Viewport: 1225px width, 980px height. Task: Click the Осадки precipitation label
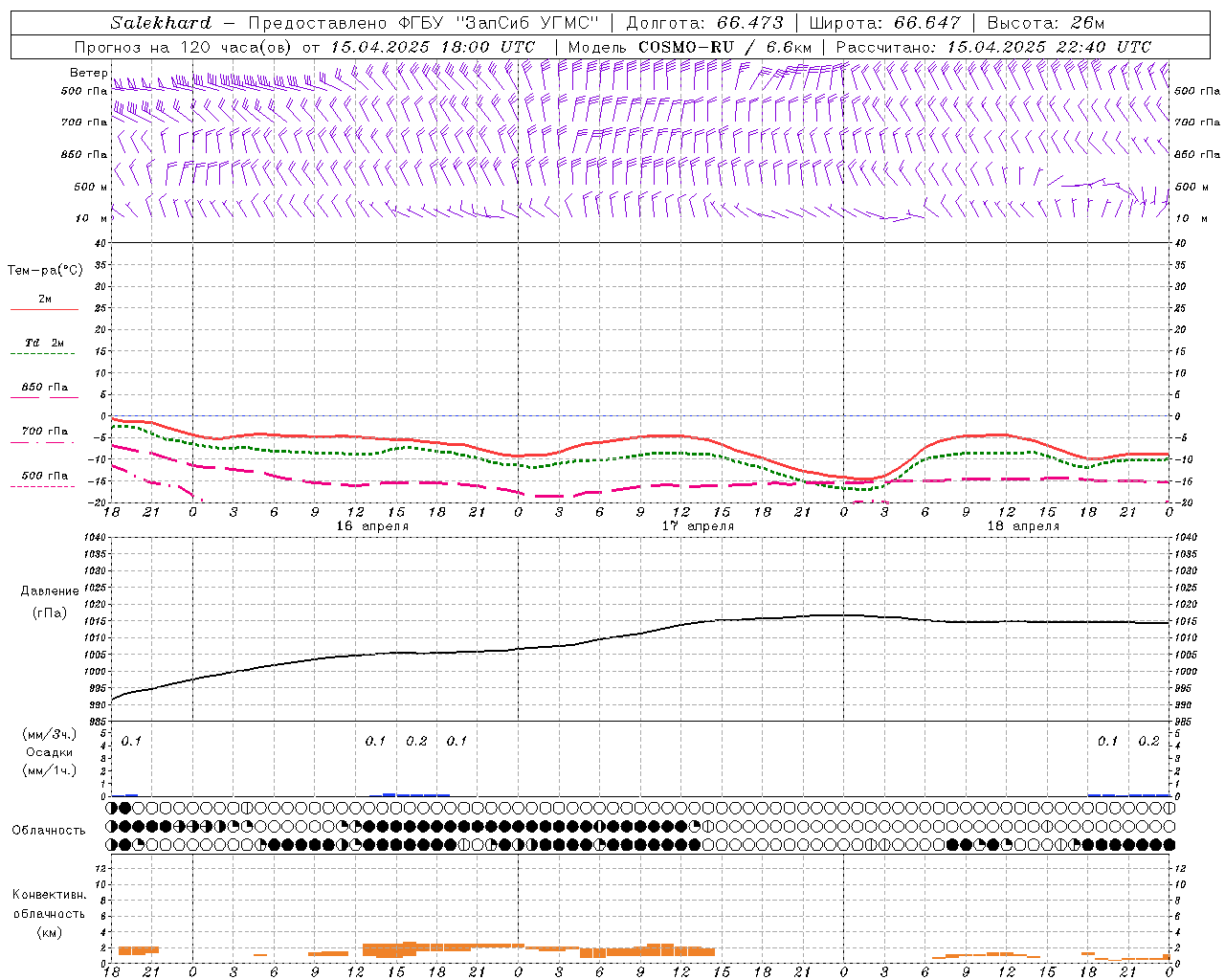tap(50, 752)
